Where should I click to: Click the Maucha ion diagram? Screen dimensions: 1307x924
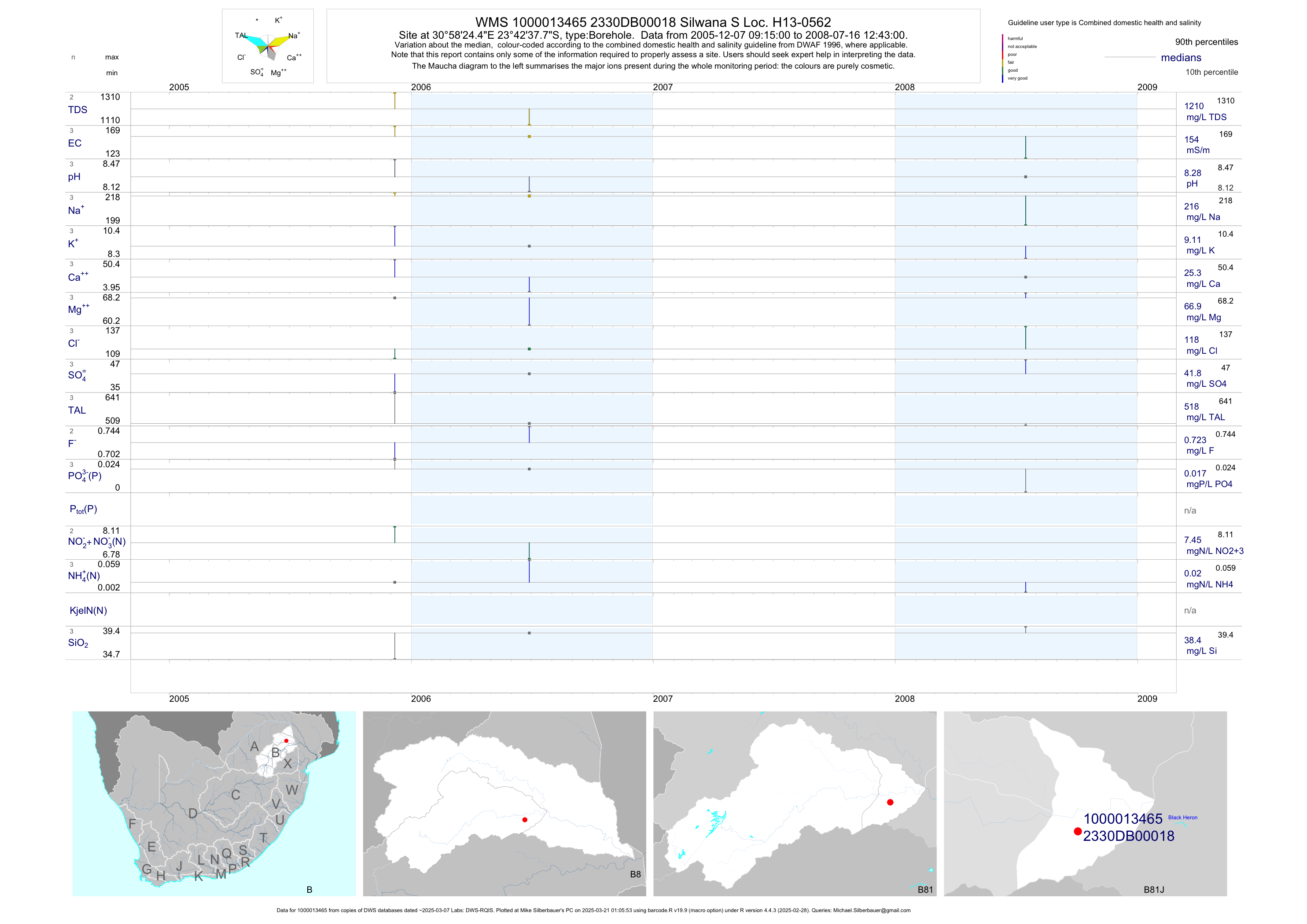click(x=268, y=45)
